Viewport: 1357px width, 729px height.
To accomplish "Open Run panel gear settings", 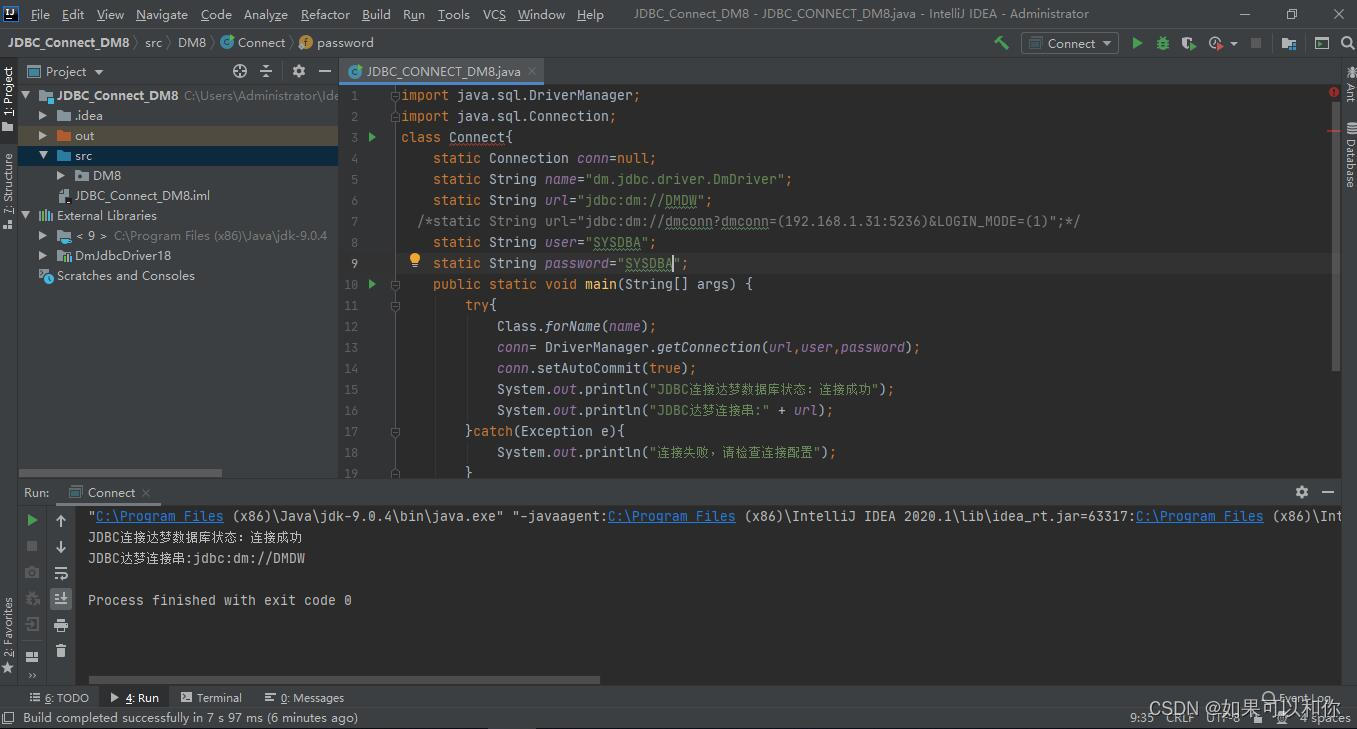I will click(x=1301, y=492).
